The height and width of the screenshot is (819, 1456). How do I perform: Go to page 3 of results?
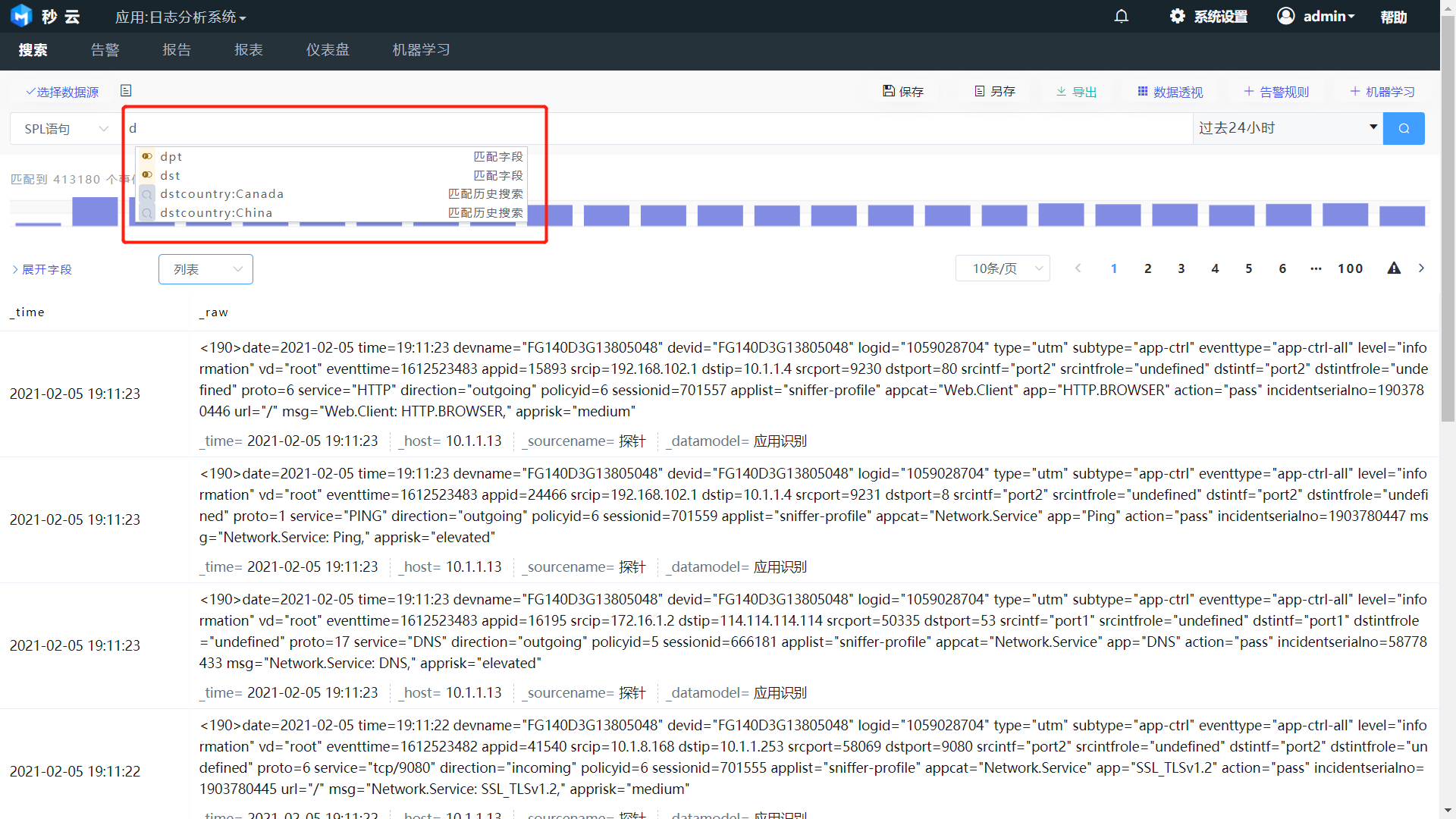point(1181,268)
